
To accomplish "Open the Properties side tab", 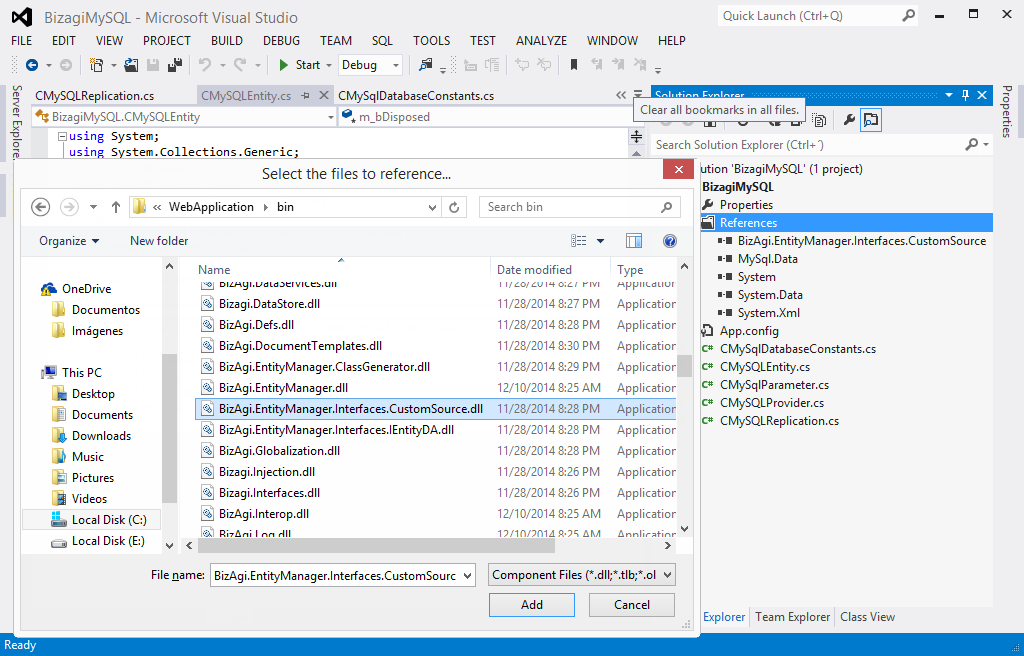I will [x=1006, y=111].
